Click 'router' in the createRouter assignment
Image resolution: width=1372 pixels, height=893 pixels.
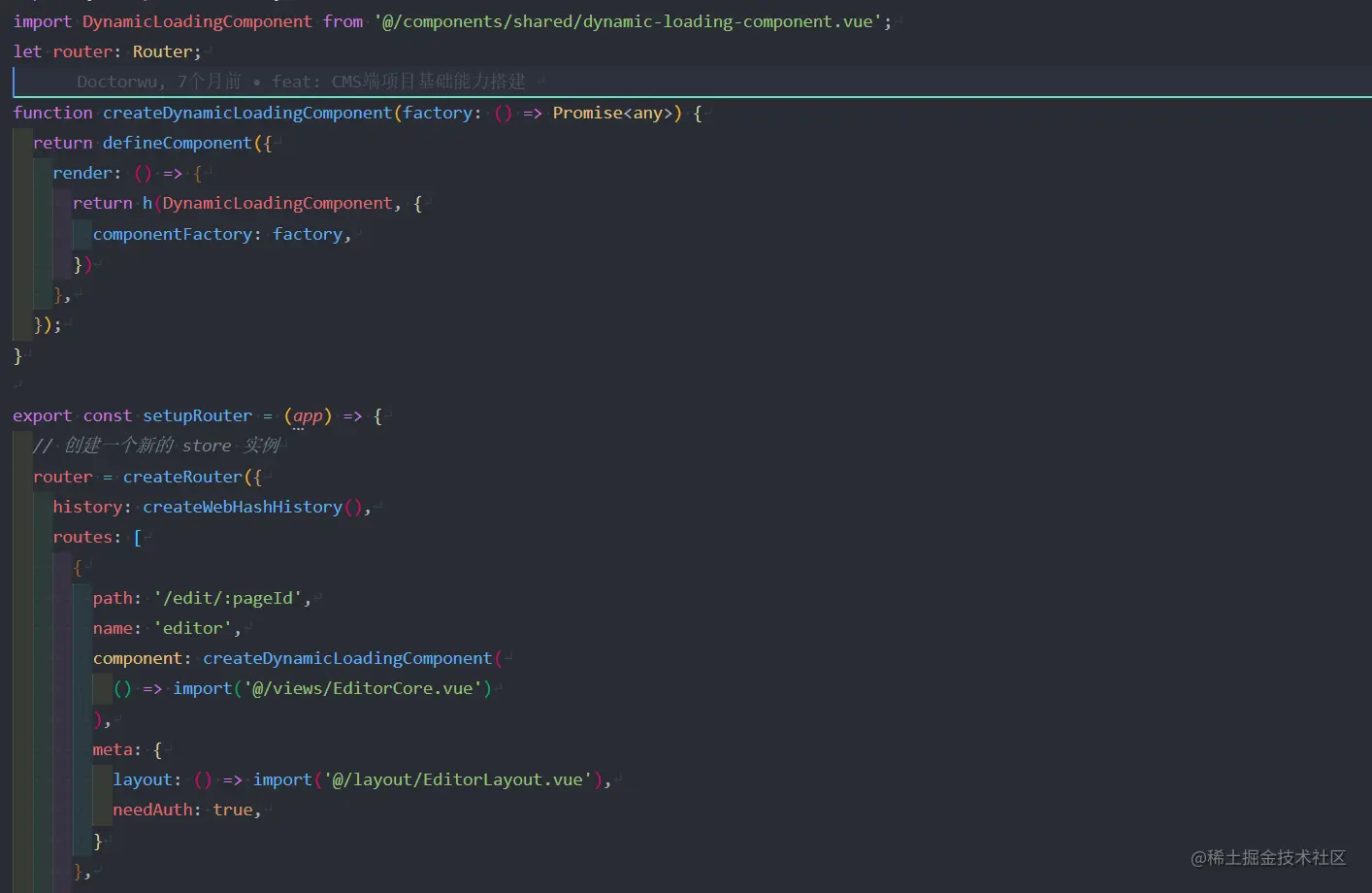[x=63, y=477]
